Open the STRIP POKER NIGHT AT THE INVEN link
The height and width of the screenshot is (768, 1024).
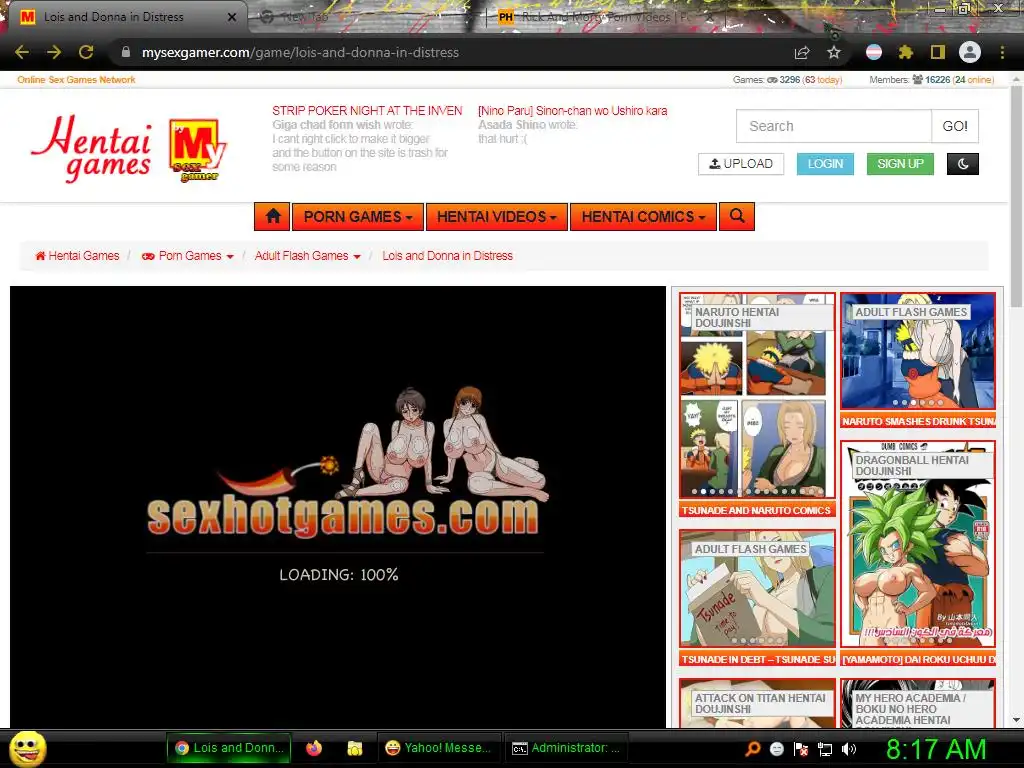(367, 111)
